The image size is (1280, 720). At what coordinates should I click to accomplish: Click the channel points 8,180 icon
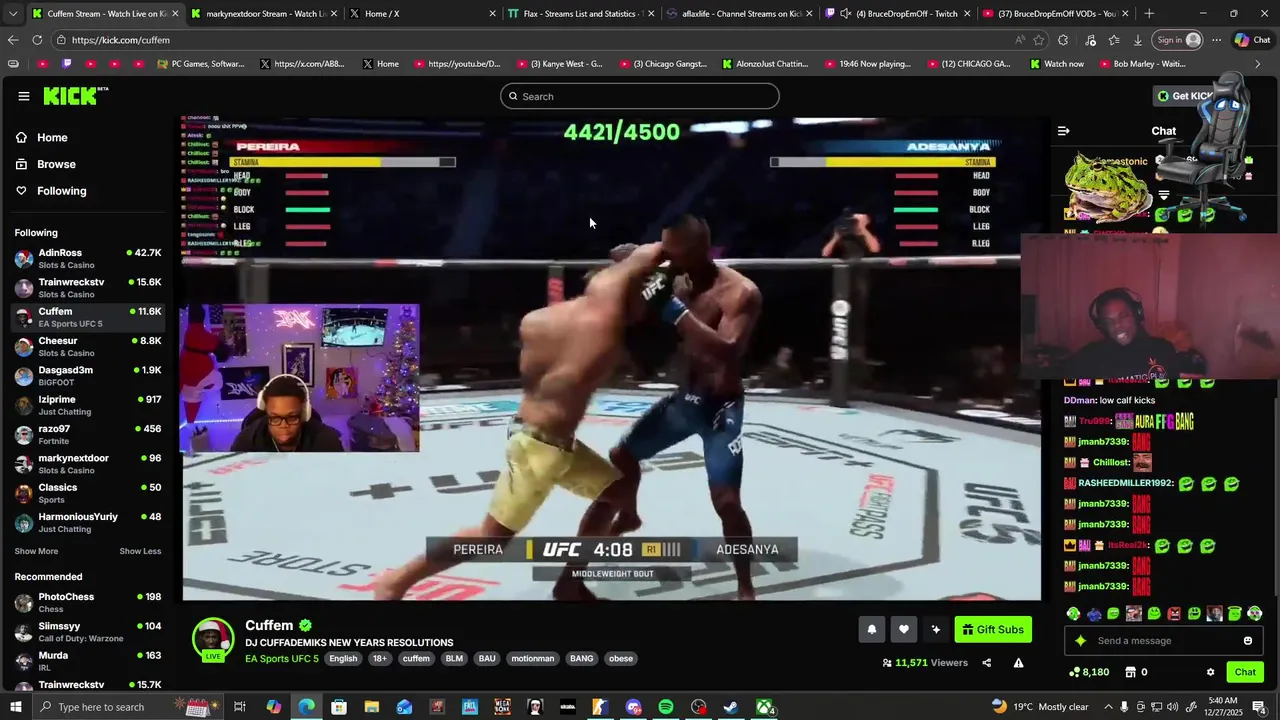pos(1075,672)
